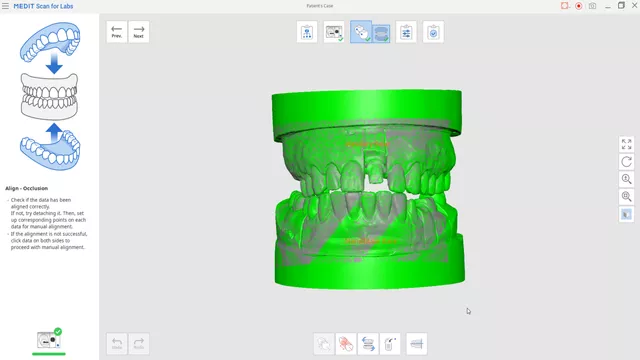640x360 pixels.
Task: Open the case workflow clipboard stage
Action: pyautogui.click(x=307, y=32)
